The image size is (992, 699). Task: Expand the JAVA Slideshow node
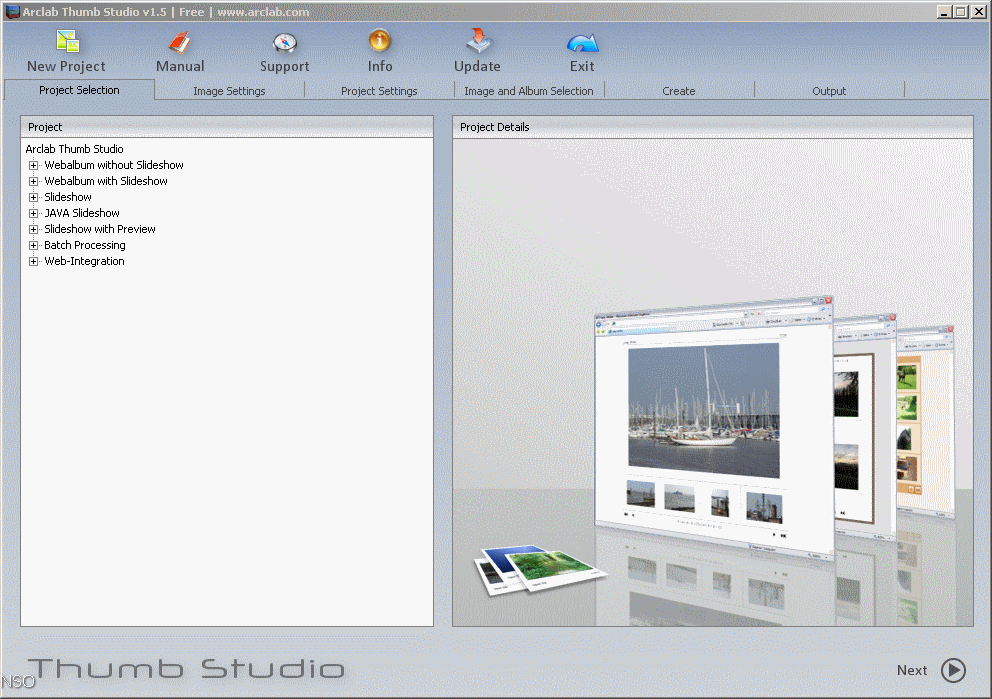[x=33, y=213]
